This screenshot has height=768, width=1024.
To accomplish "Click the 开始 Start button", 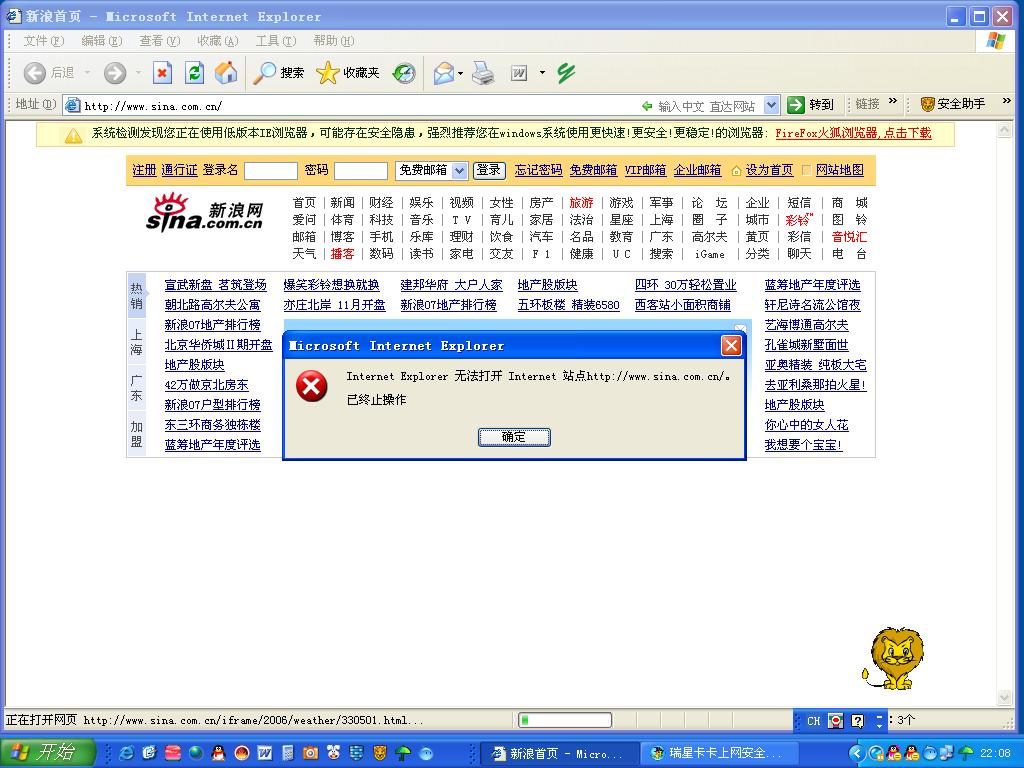I will coord(48,752).
